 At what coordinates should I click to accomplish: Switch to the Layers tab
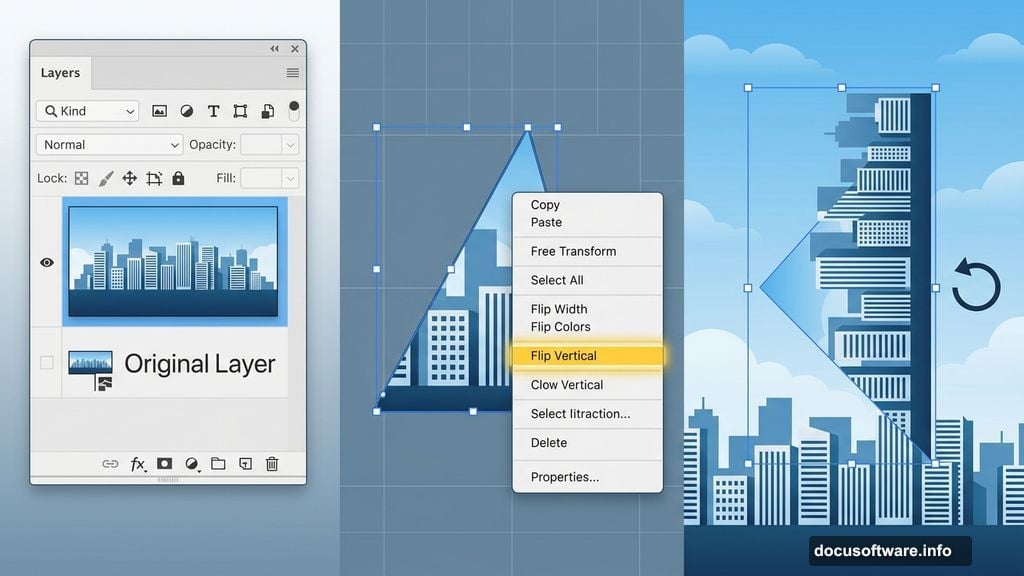60,73
